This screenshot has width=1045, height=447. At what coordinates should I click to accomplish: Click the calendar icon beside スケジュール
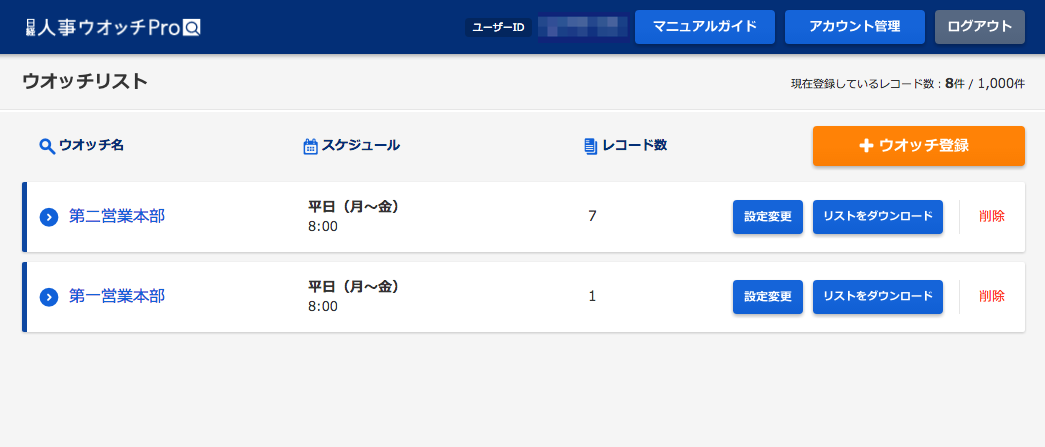coord(310,147)
